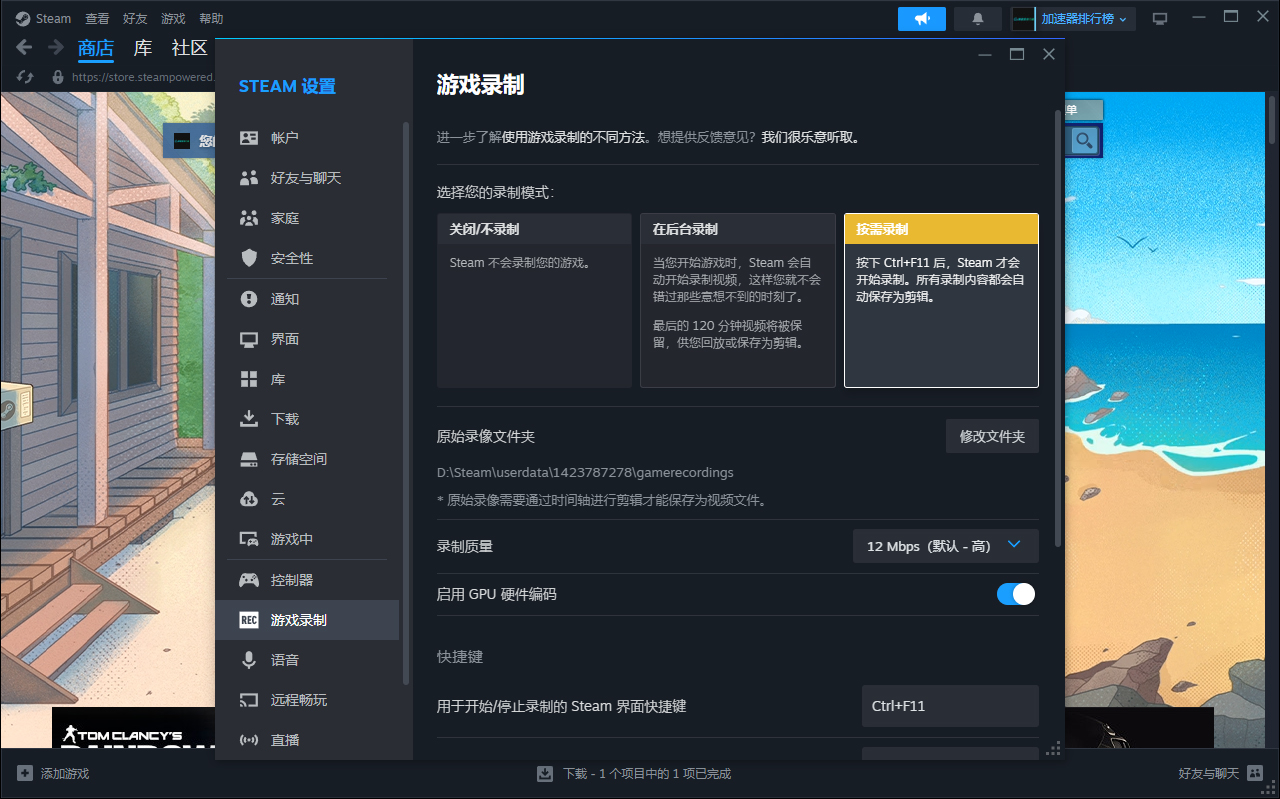1280x799 pixels.
Task: Click the download status icon at bottom
Action: pyautogui.click(x=545, y=773)
